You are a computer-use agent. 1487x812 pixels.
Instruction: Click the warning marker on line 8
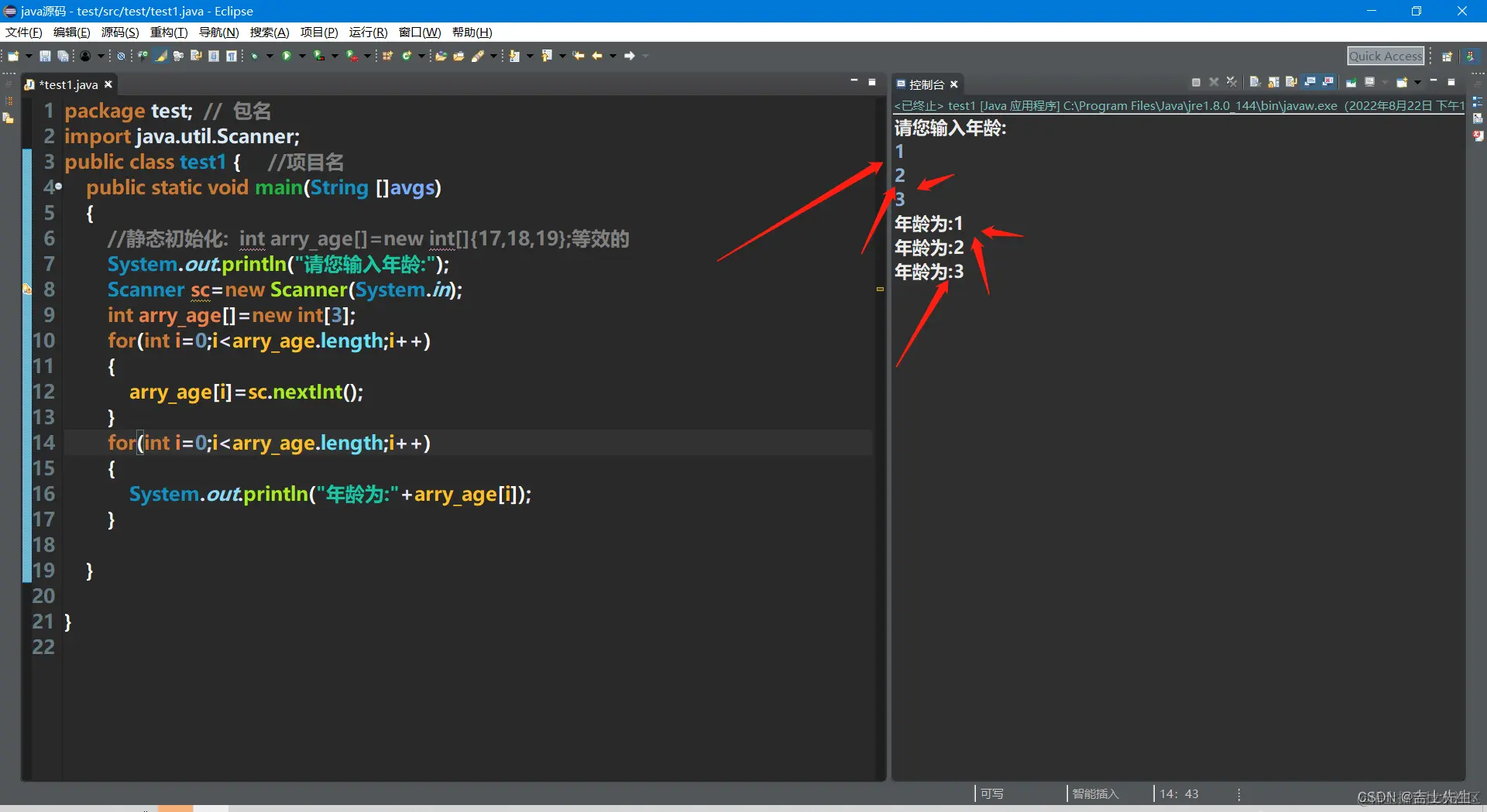click(26, 290)
